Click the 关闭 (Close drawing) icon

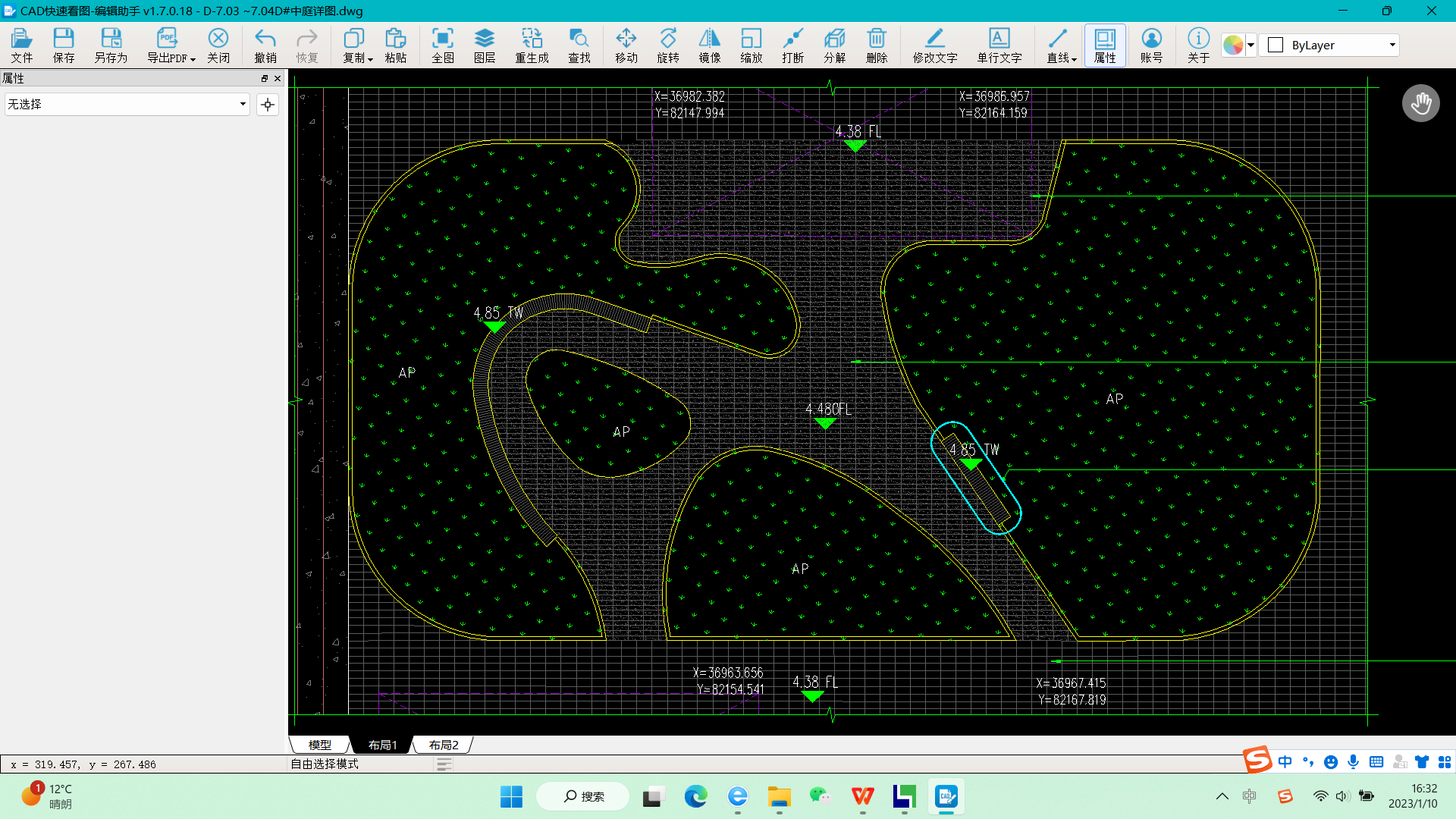tap(218, 45)
